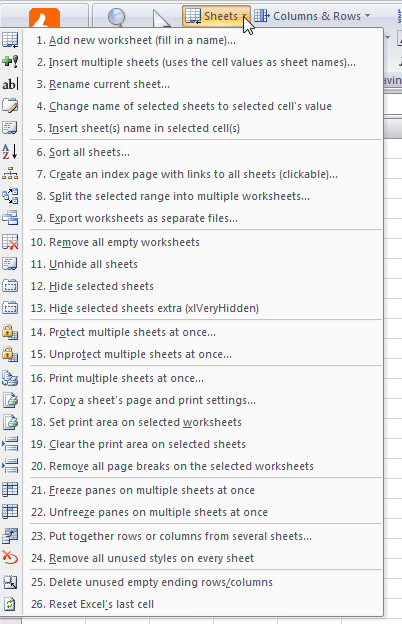
Task: Open the Columns & Rows dropdown
Action: click(312, 16)
